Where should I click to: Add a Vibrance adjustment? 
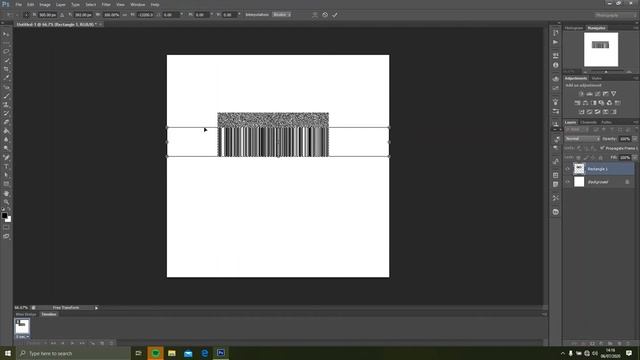(x=613, y=94)
